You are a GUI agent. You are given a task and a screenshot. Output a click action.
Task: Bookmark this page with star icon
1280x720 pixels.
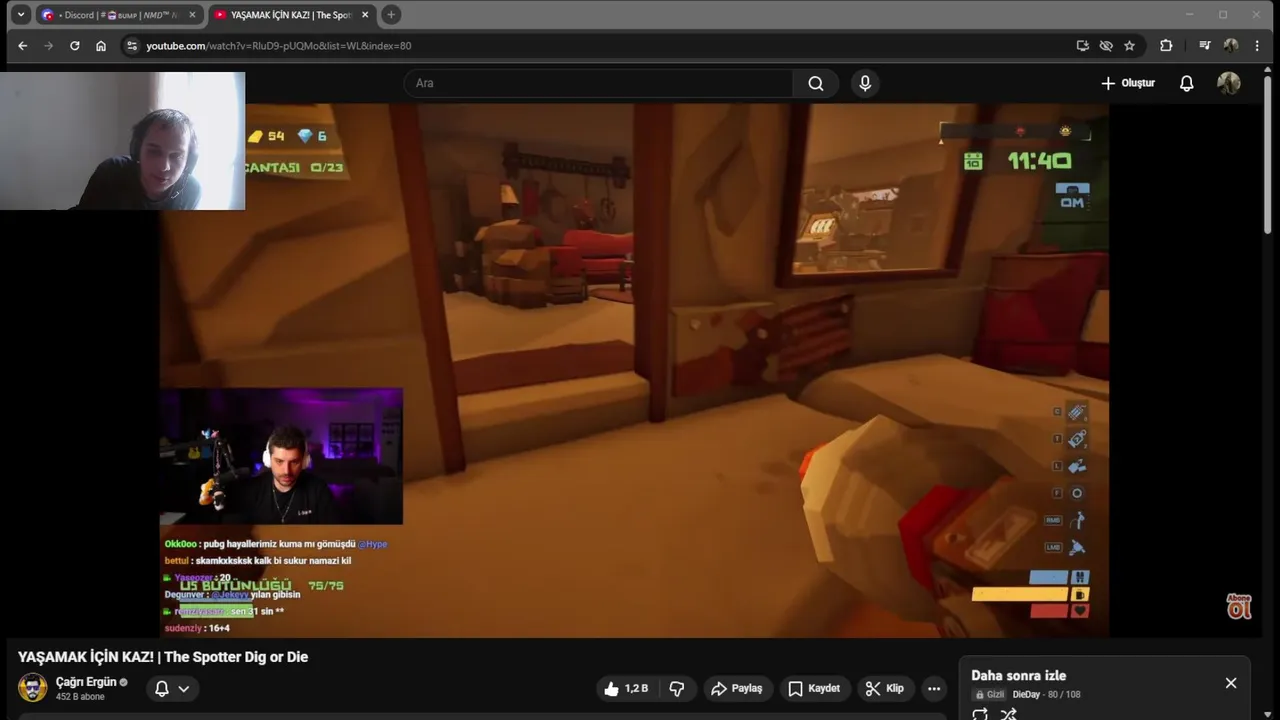click(1129, 45)
